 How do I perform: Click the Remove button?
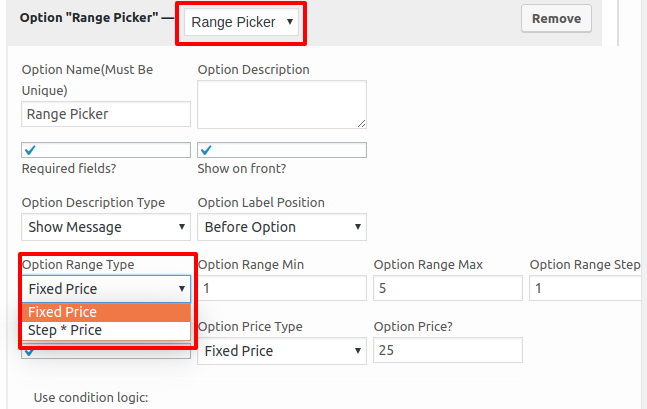pyautogui.click(x=556, y=19)
